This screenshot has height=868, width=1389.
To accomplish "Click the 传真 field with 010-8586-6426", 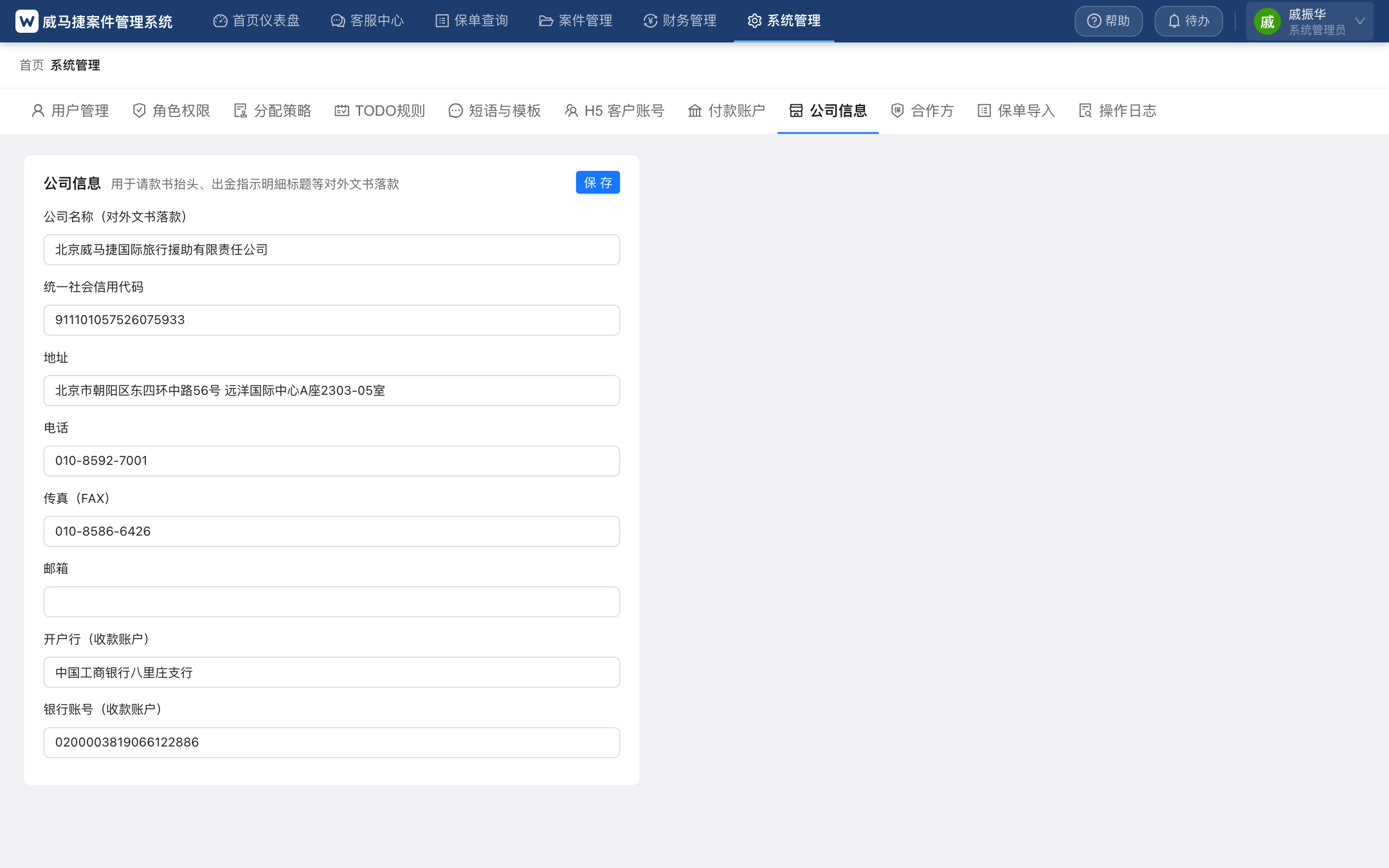I will (332, 531).
